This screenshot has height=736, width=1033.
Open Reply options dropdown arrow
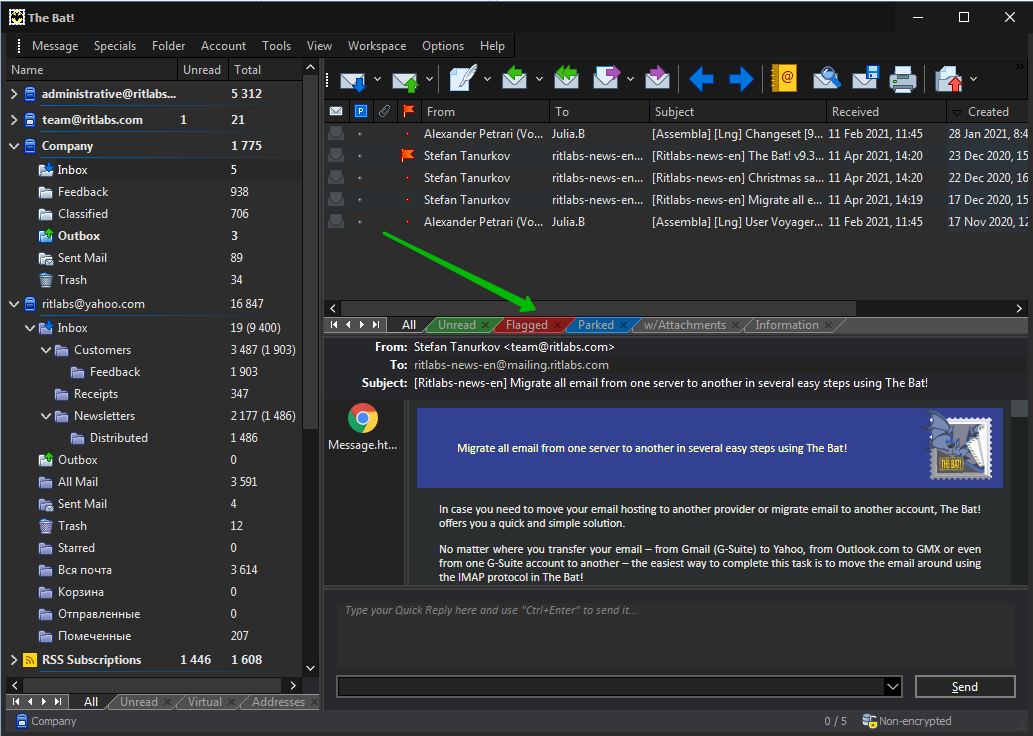539,79
